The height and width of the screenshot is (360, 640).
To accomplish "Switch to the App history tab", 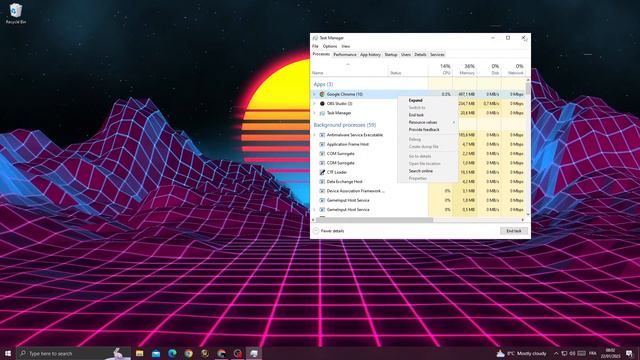I will tap(370, 55).
